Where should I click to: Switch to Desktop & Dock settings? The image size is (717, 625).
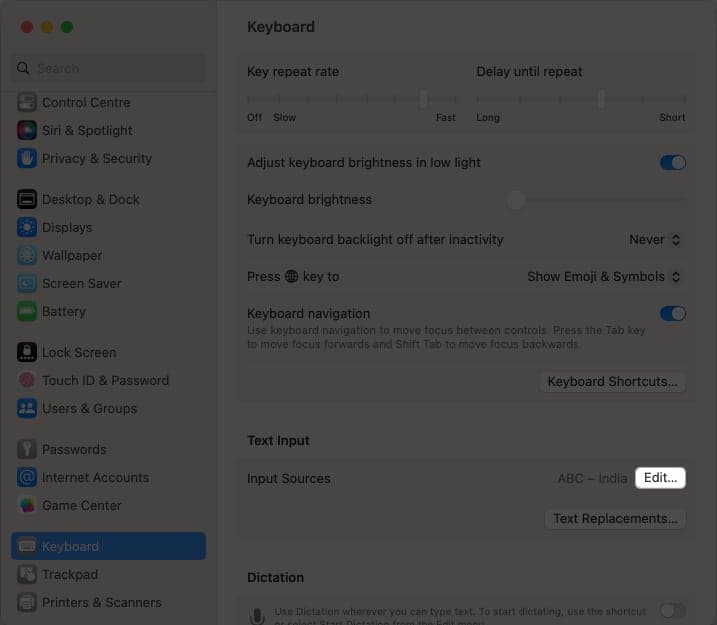click(91, 199)
